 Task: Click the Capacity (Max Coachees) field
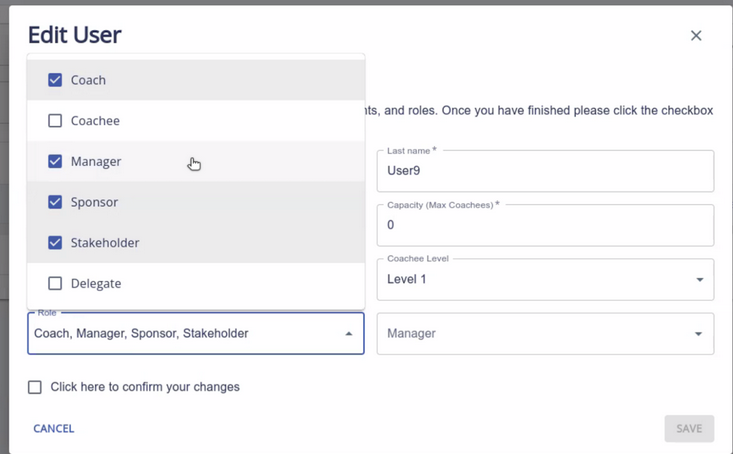coord(545,226)
